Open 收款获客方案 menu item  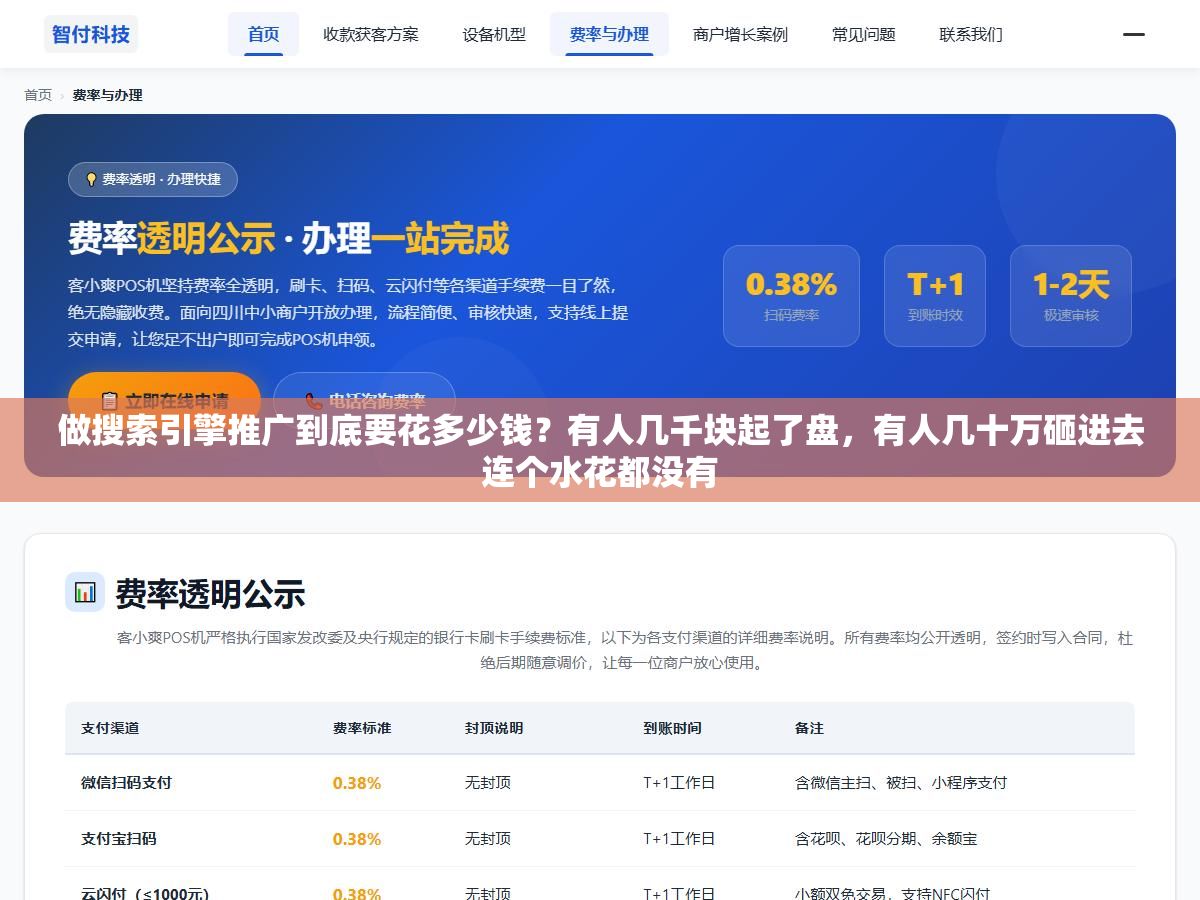click(x=371, y=34)
